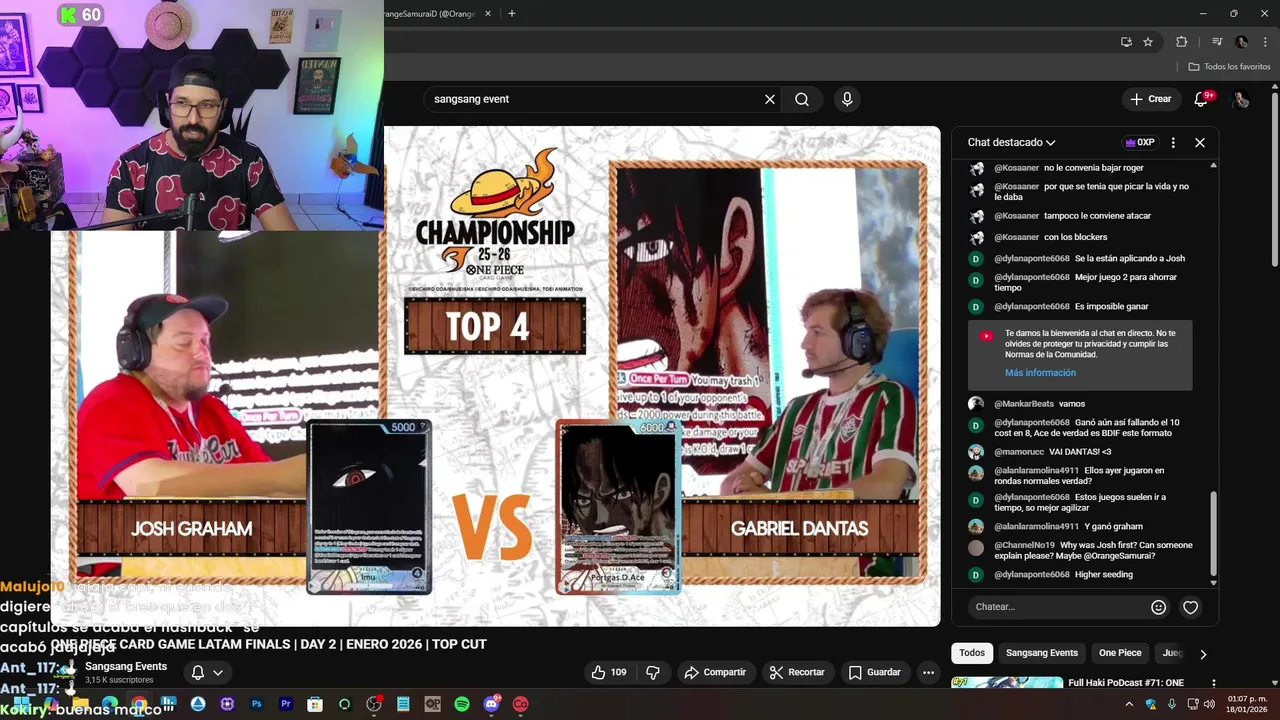
Task: Open Windows Security tray icon
Action: pos(1151,704)
